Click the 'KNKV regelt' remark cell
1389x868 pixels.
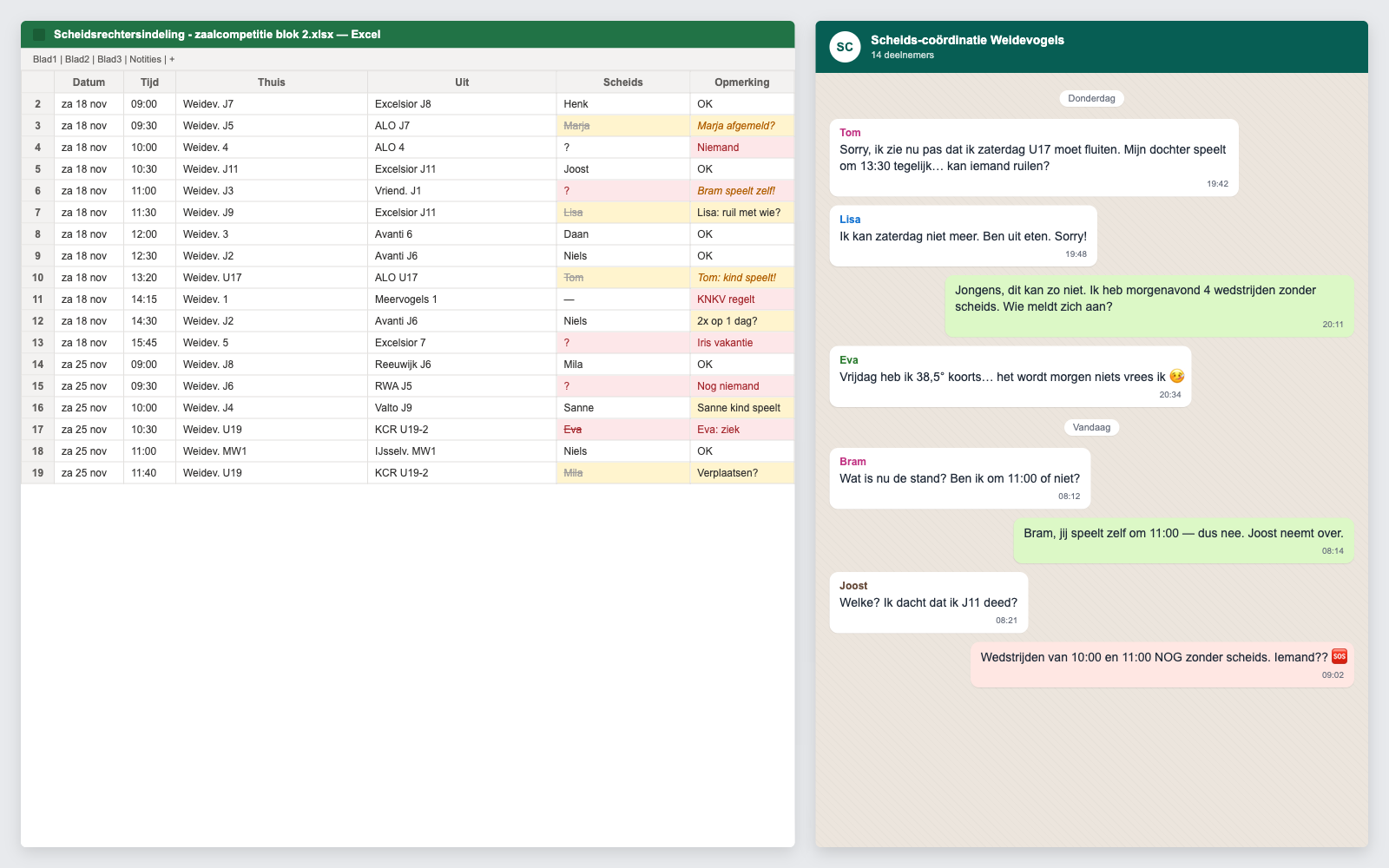click(742, 299)
